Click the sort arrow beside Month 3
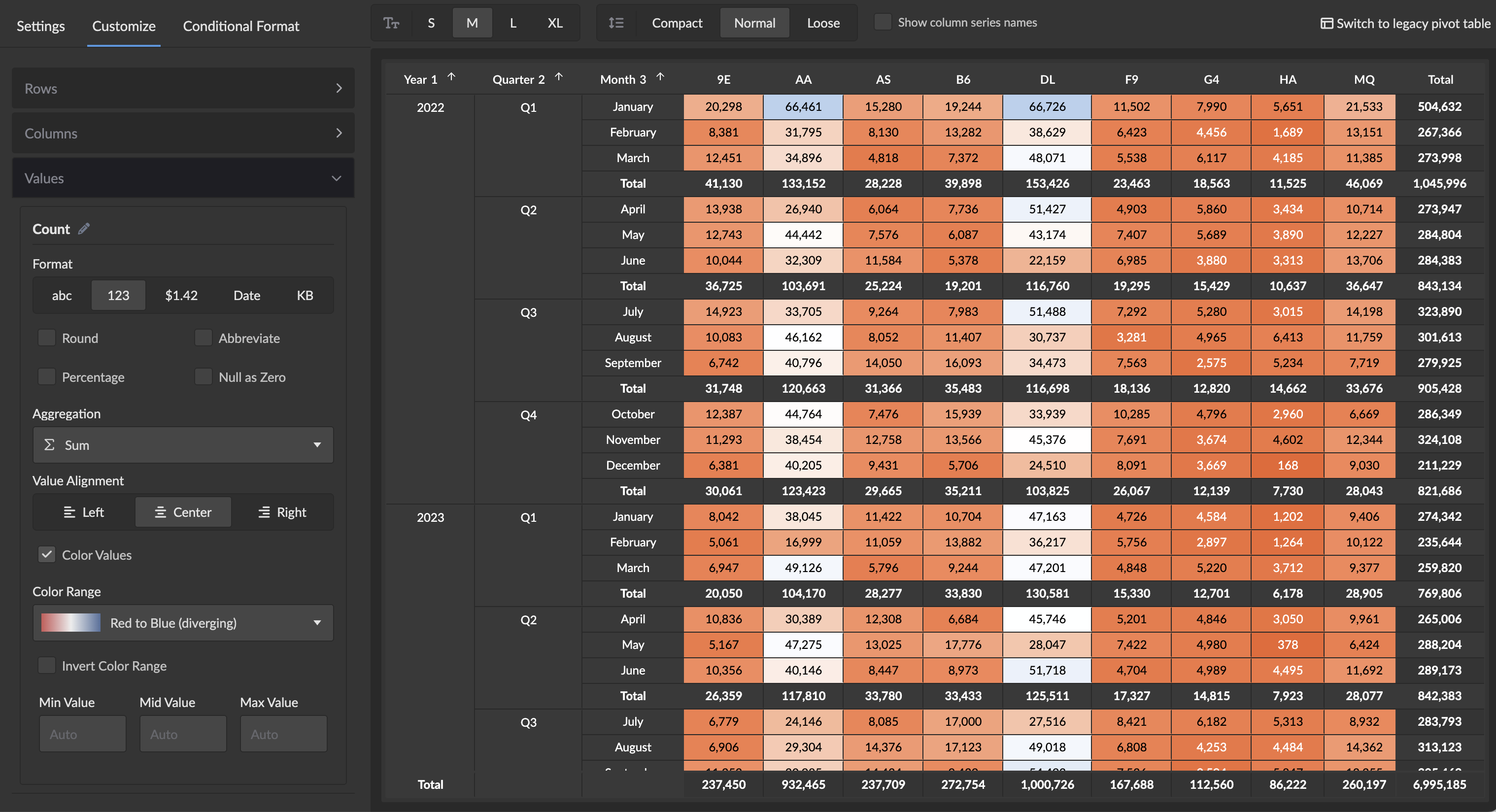The width and height of the screenshot is (1496, 812). [x=660, y=77]
